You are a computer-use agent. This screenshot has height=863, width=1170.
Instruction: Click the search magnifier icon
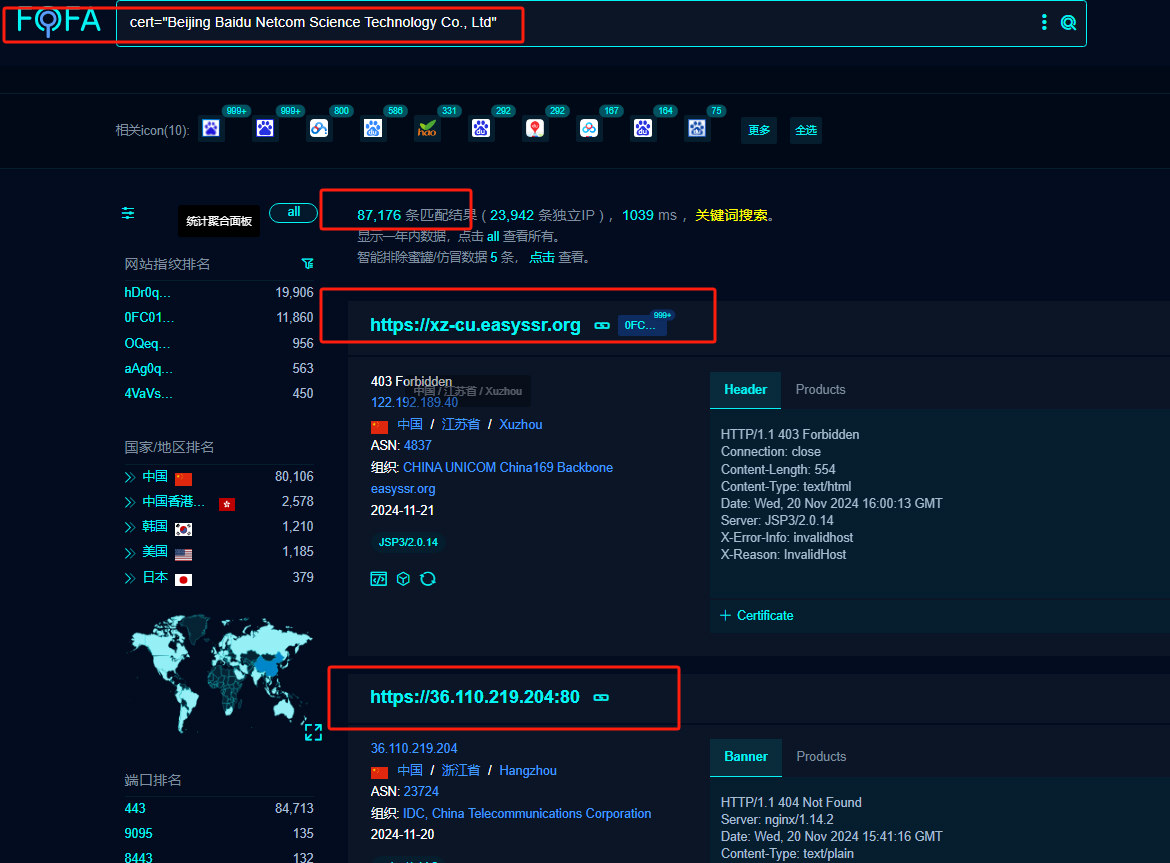(x=1069, y=23)
